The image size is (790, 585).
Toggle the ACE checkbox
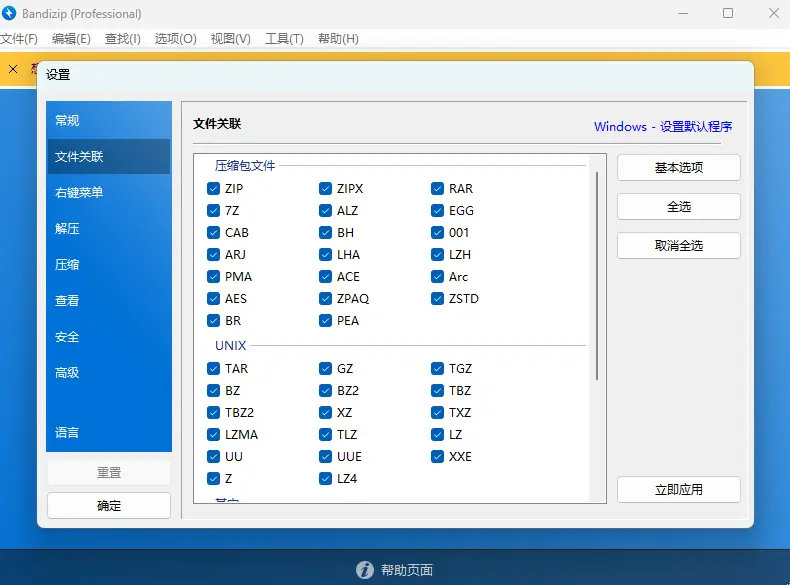click(x=325, y=277)
